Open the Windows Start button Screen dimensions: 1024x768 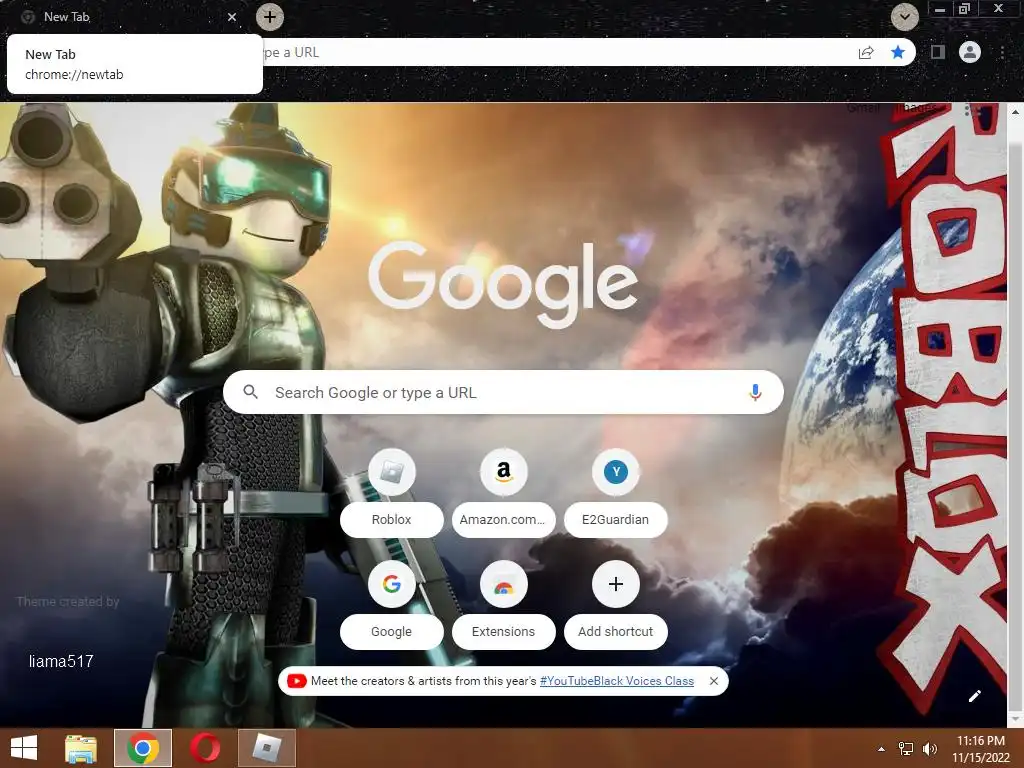[24, 748]
